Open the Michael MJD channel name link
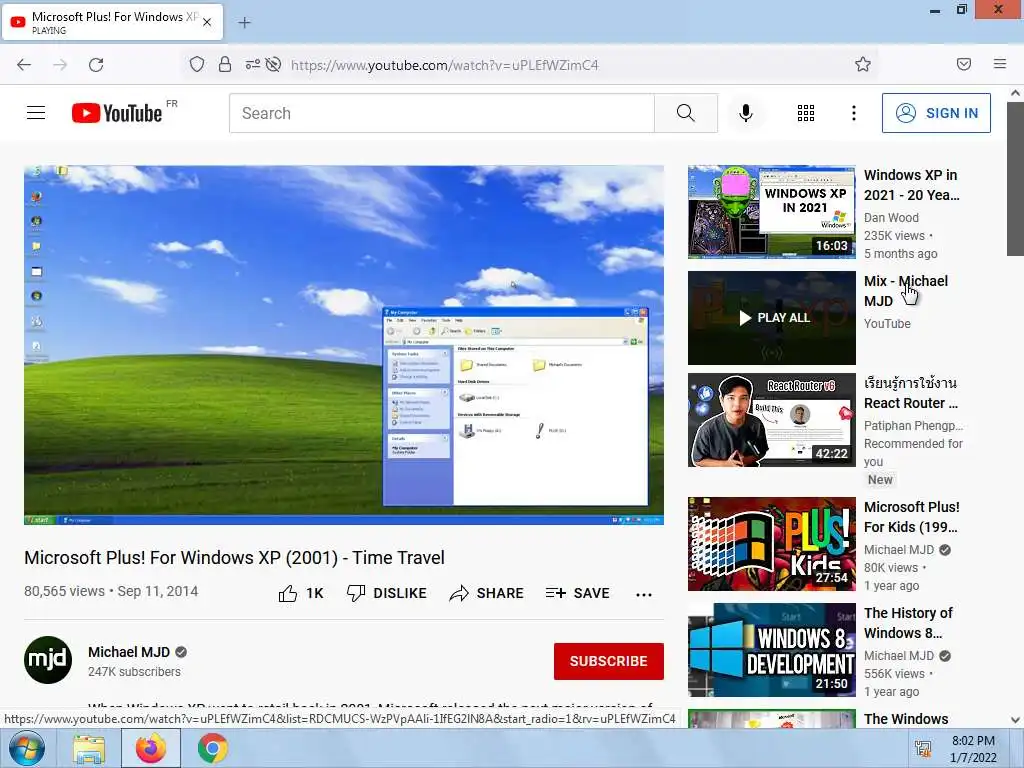The image size is (1024, 768). [x=129, y=652]
